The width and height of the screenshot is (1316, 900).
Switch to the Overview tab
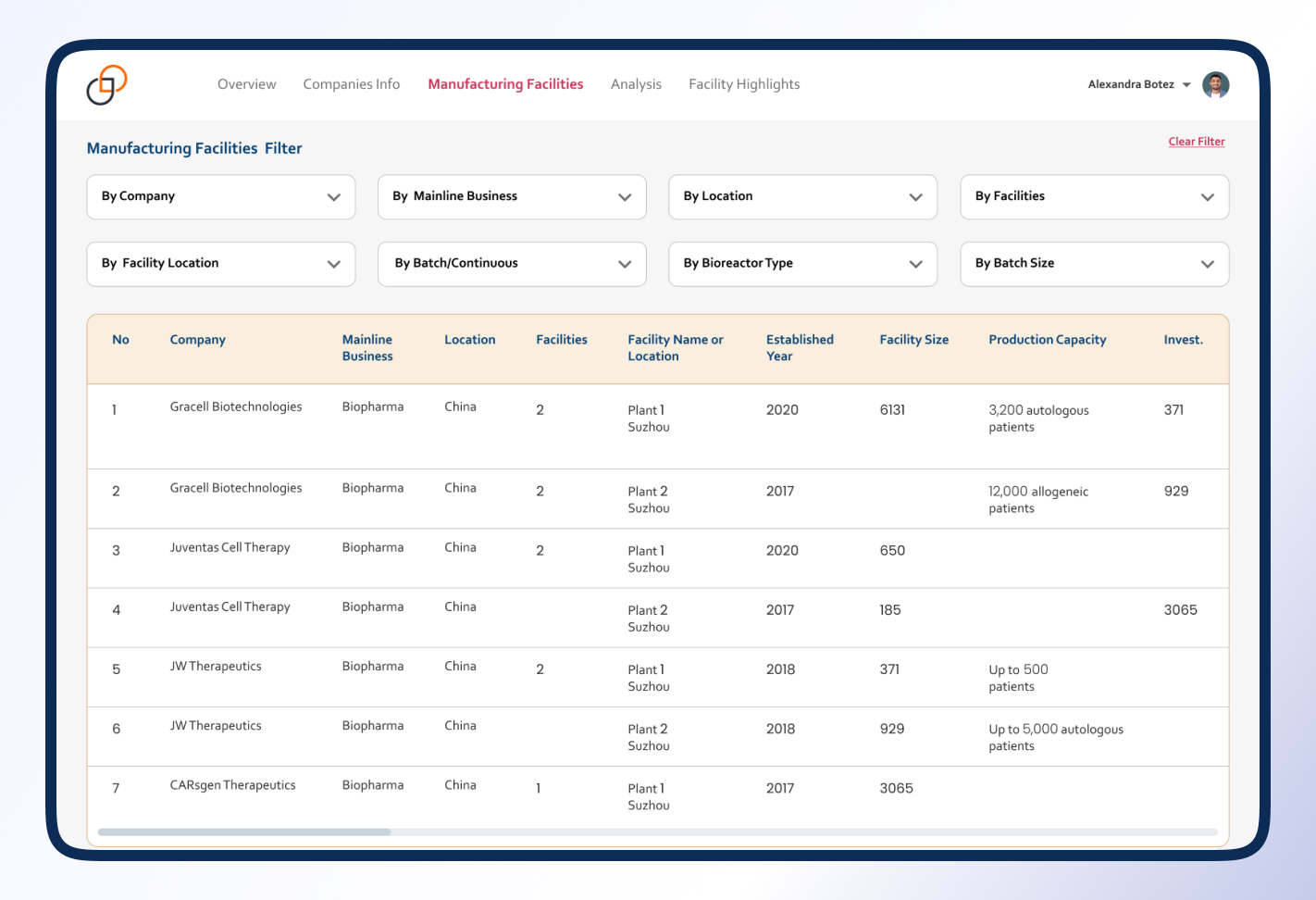[x=246, y=84]
